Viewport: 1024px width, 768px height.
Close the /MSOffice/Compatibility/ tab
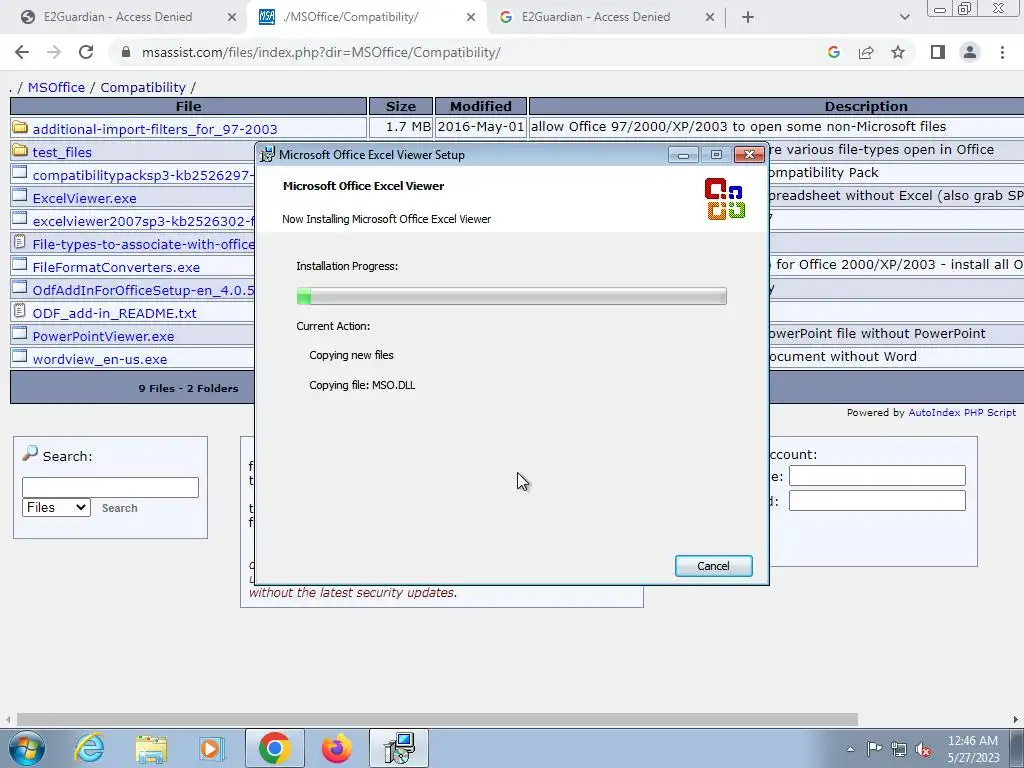(471, 17)
